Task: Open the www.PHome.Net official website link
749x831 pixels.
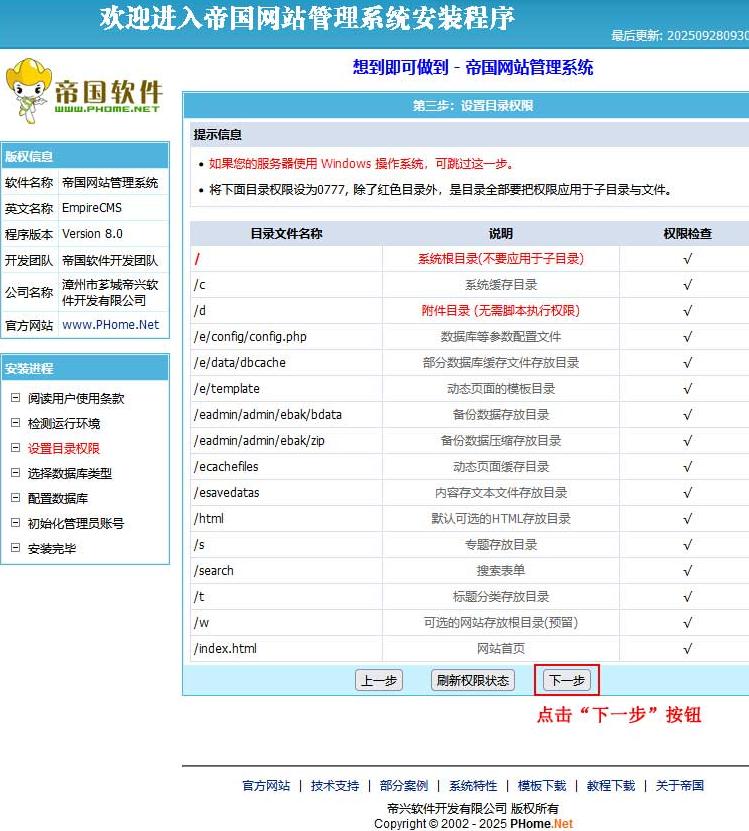Action: pos(110,325)
